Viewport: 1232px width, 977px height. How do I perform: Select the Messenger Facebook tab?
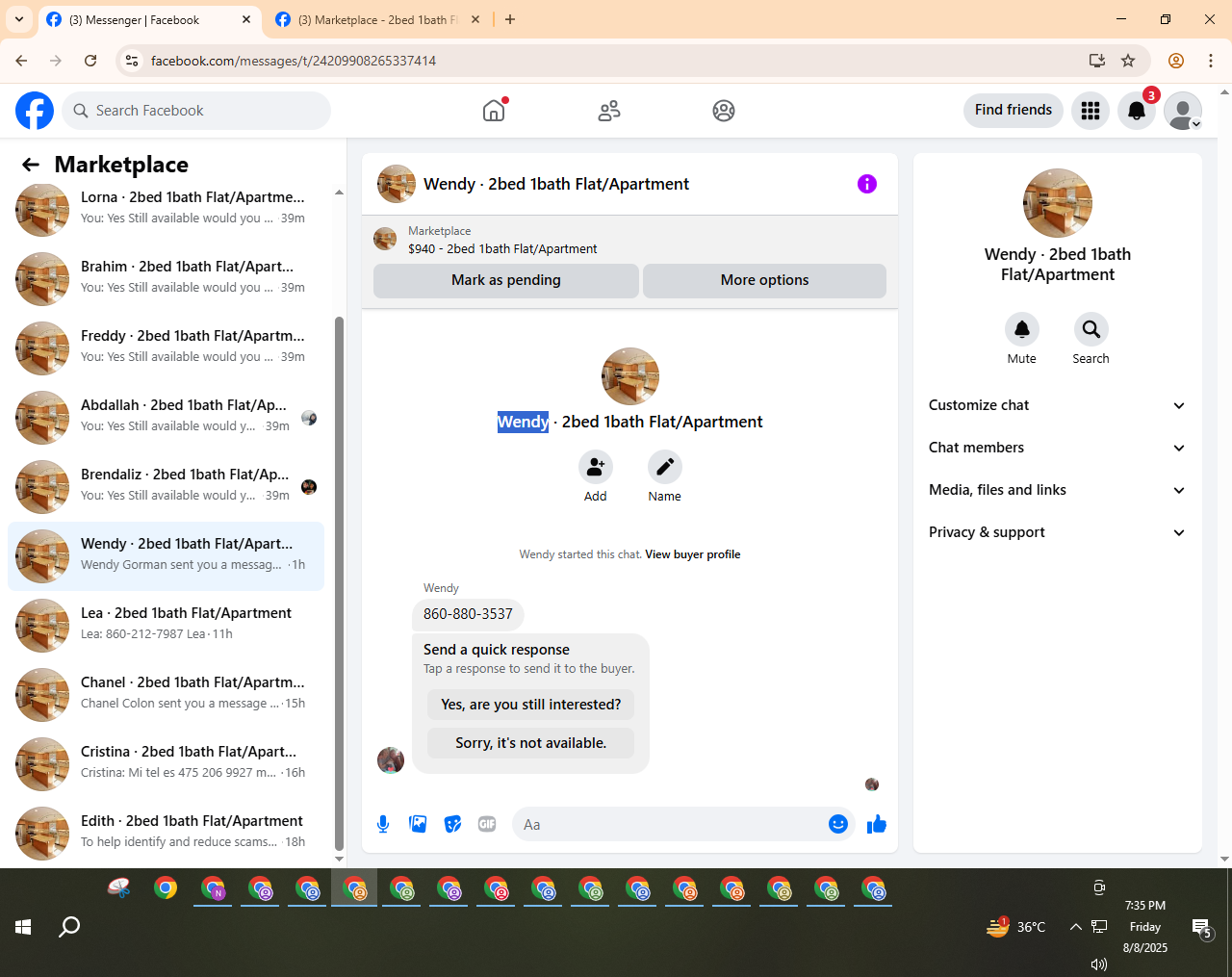tap(149, 19)
